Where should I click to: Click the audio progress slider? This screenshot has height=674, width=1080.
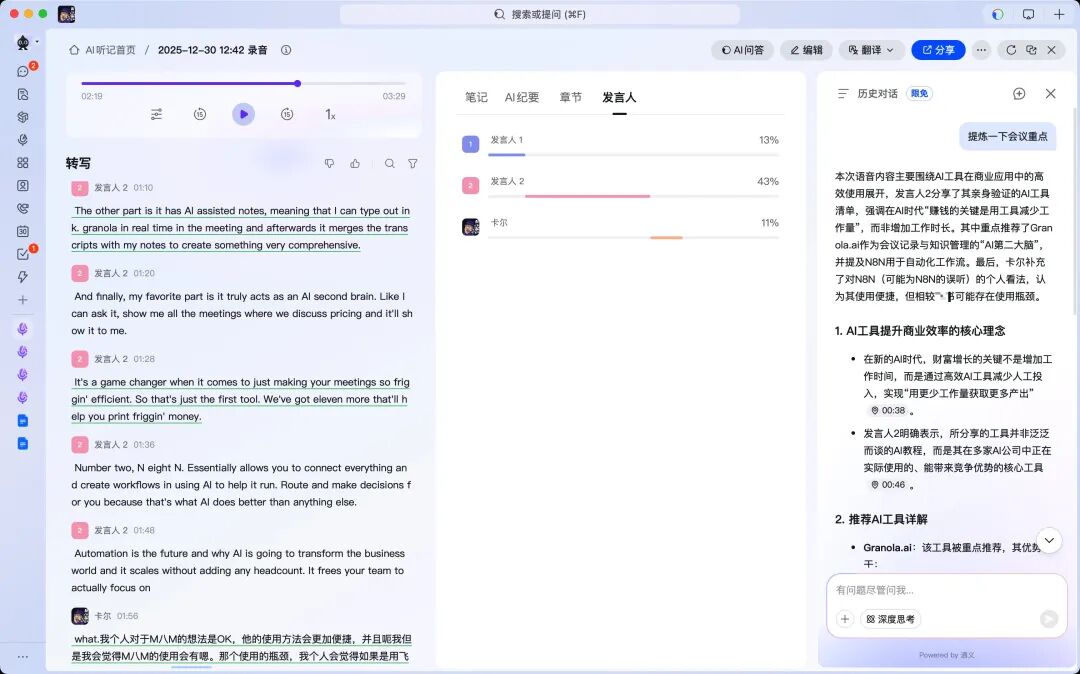click(x=297, y=84)
